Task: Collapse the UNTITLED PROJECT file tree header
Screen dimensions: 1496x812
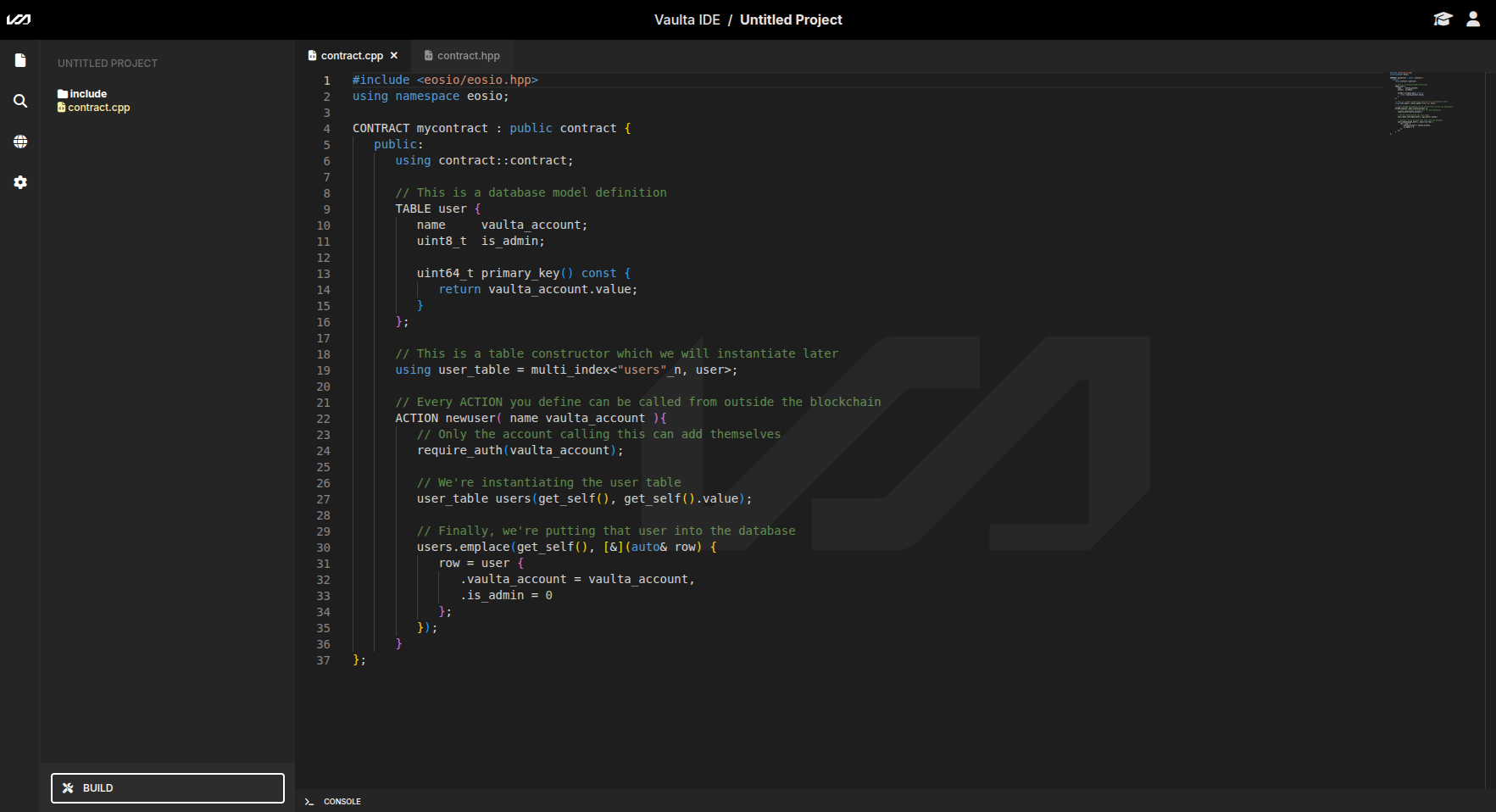Action: (107, 63)
